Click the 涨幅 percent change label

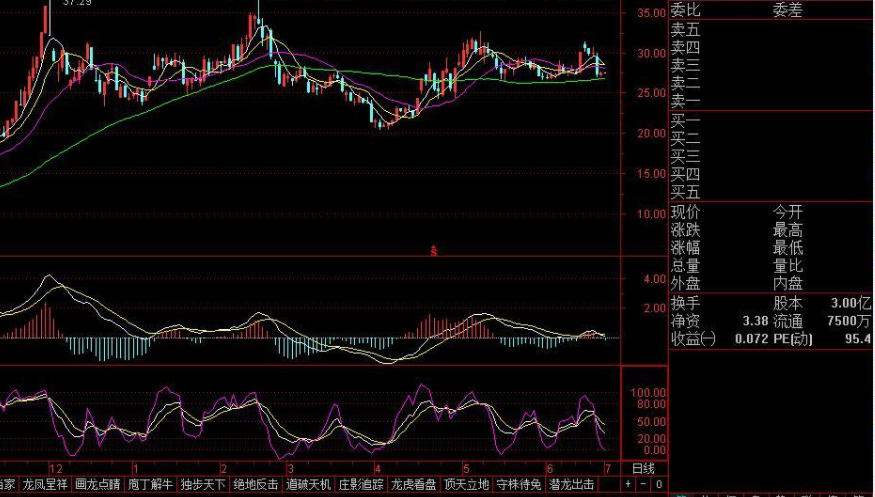pyautogui.click(x=685, y=248)
